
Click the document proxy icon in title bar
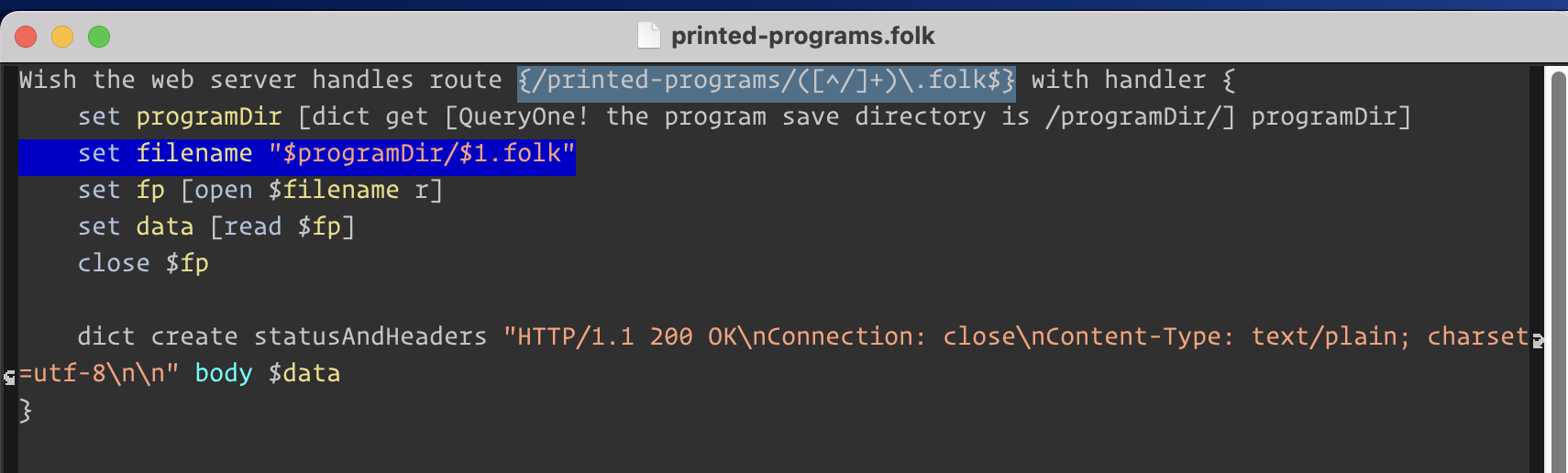pyautogui.click(x=648, y=36)
